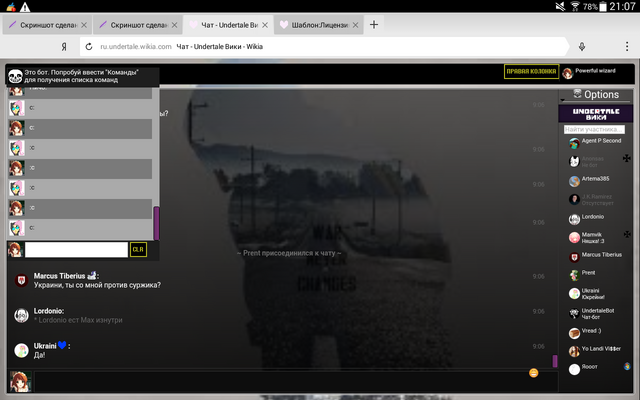The height and width of the screenshot is (400, 640).
Task: Open the Options menu
Action: tap(596, 94)
